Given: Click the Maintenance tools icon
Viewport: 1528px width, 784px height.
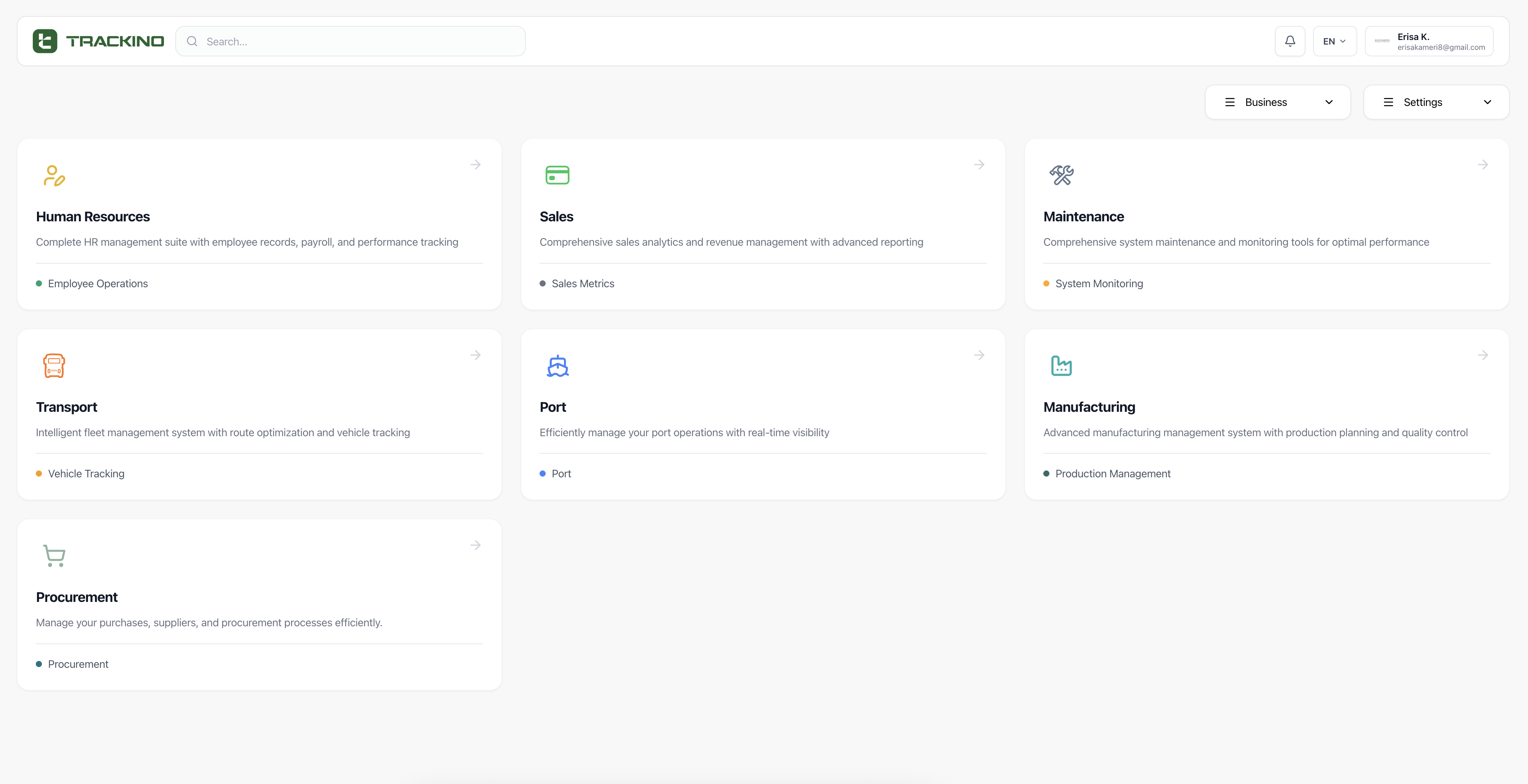Looking at the screenshot, I should click(1061, 176).
